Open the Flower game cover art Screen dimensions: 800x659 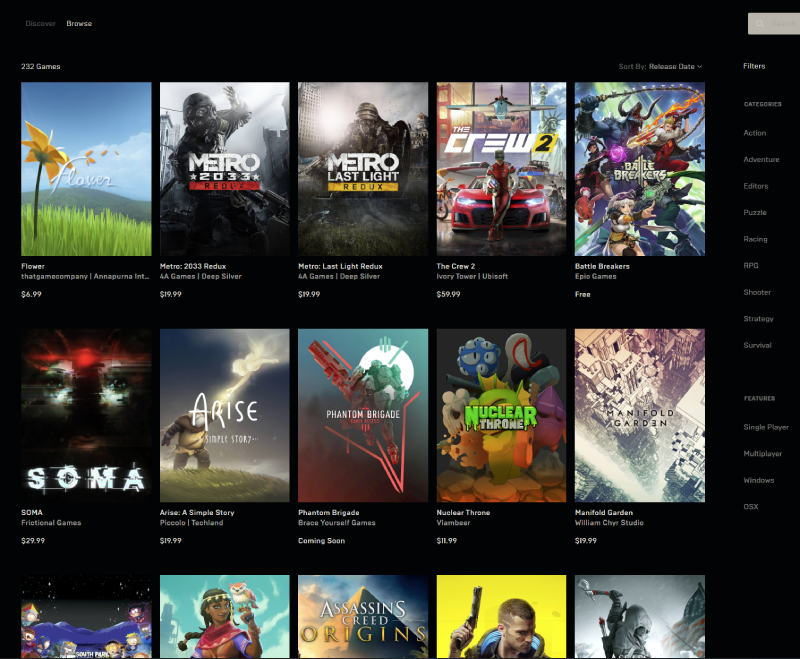pos(86,169)
